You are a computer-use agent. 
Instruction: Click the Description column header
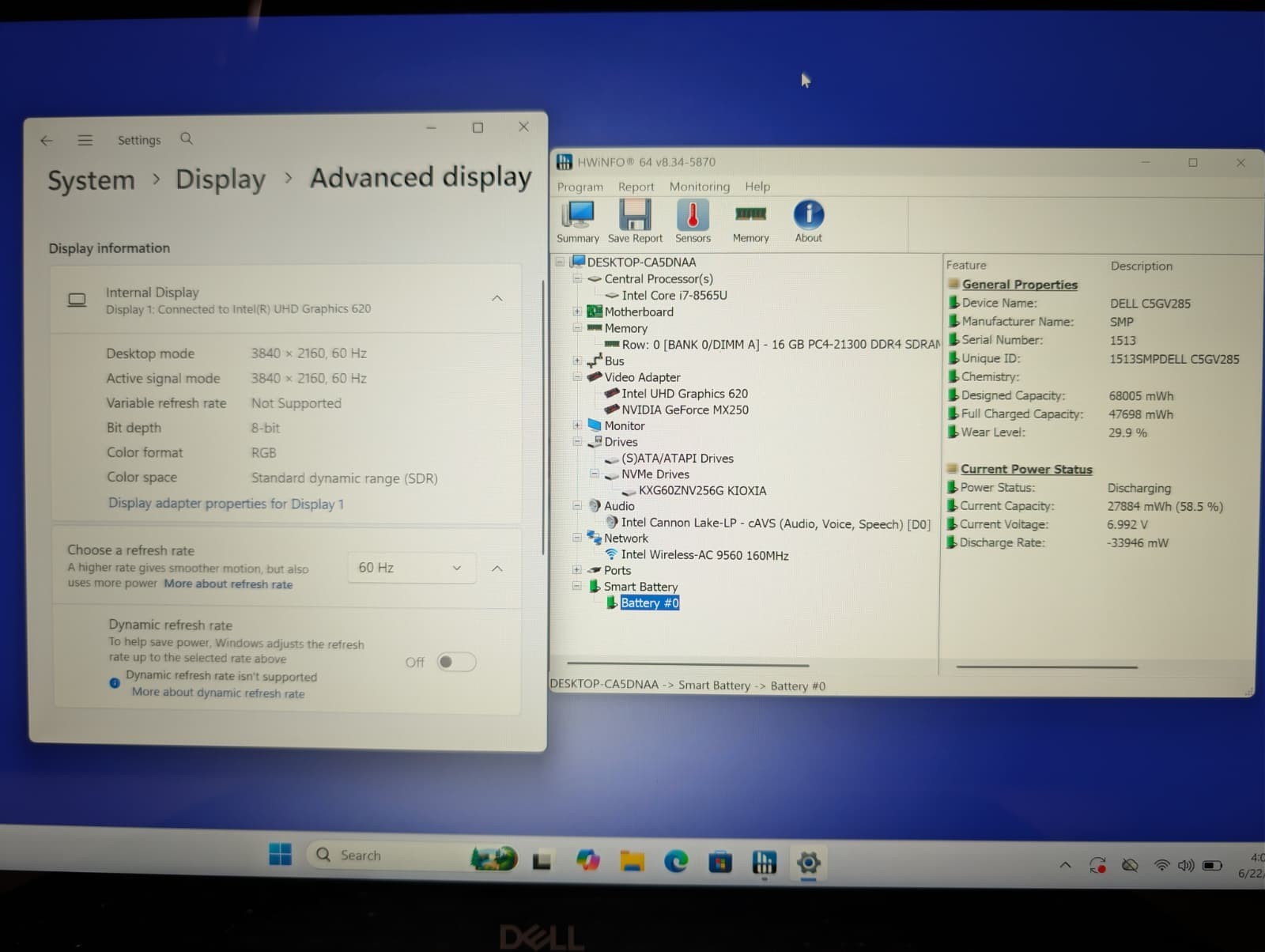(1141, 266)
